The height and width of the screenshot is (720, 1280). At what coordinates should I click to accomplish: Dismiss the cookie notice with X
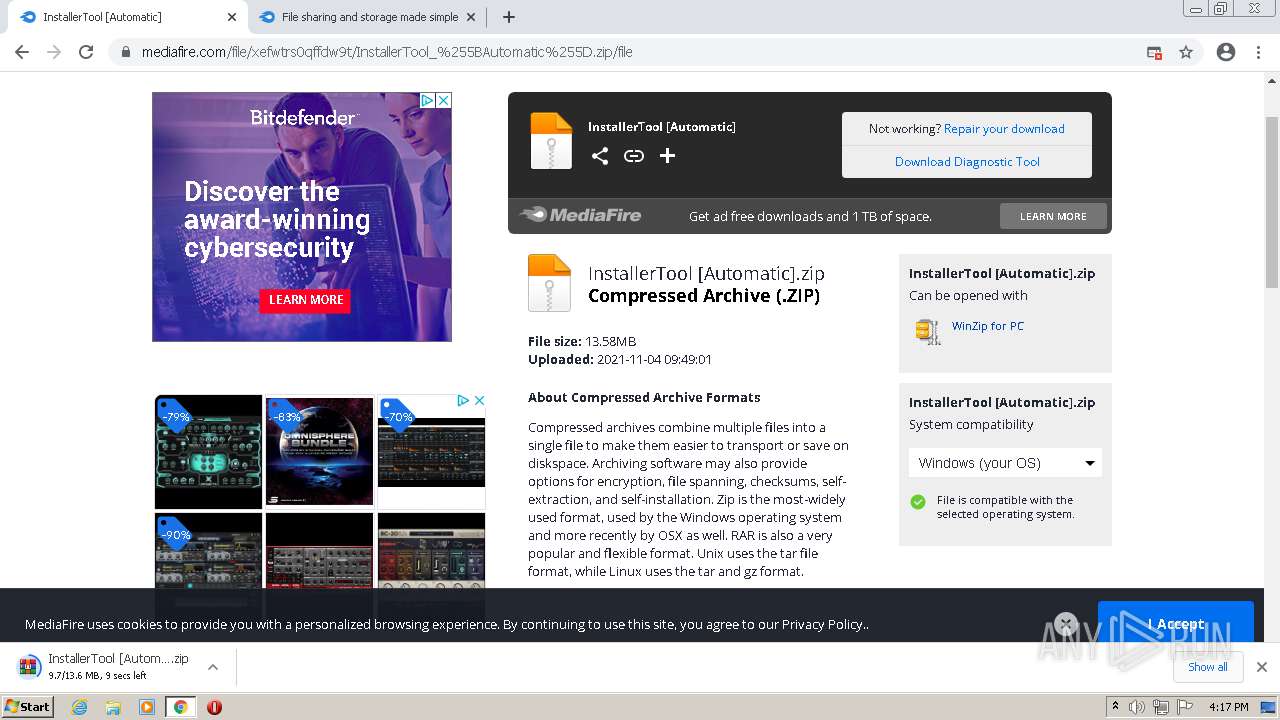pyautogui.click(x=1066, y=624)
